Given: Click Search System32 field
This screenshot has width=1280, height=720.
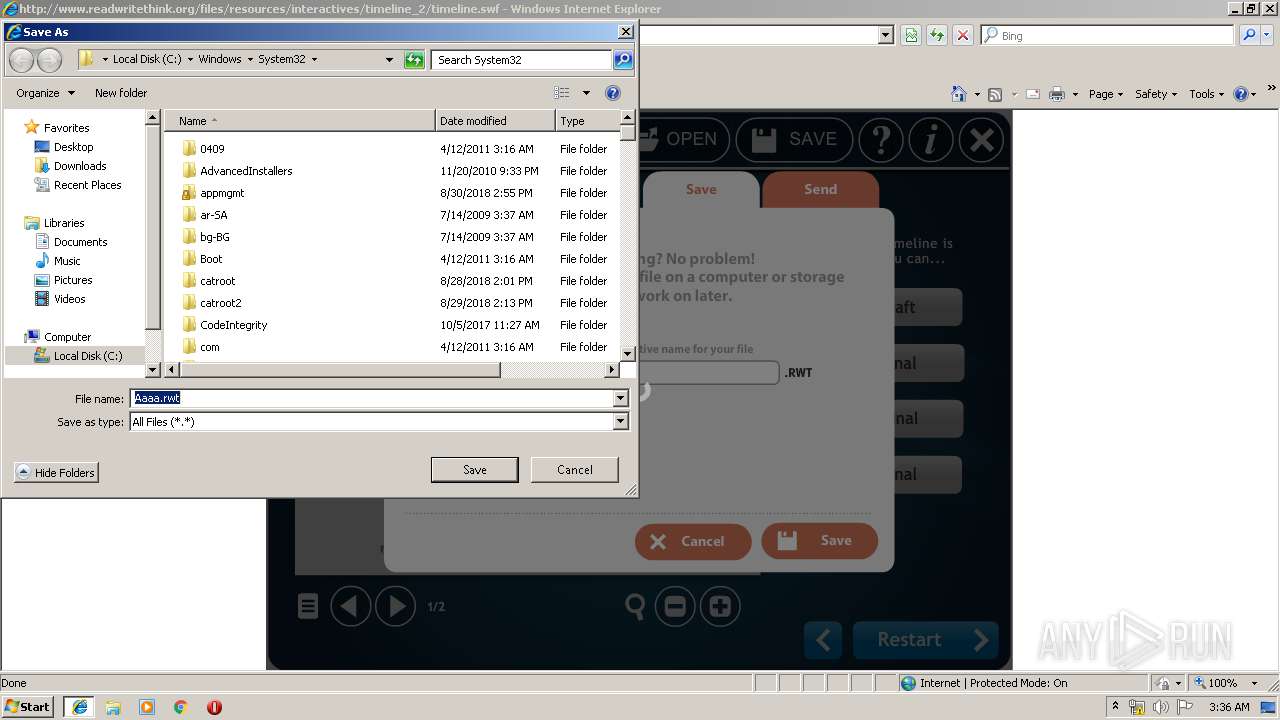Looking at the screenshot, I should pyautogui.click(x=522, y=60).
